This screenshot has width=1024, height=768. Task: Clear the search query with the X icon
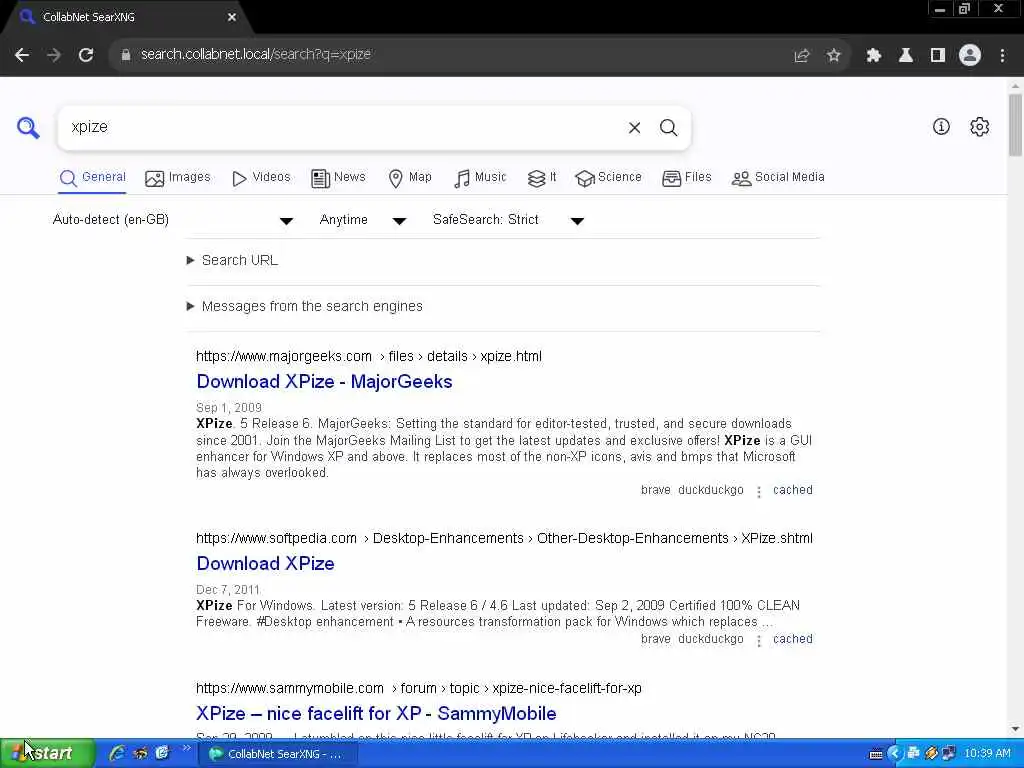[x=634, y=128]
